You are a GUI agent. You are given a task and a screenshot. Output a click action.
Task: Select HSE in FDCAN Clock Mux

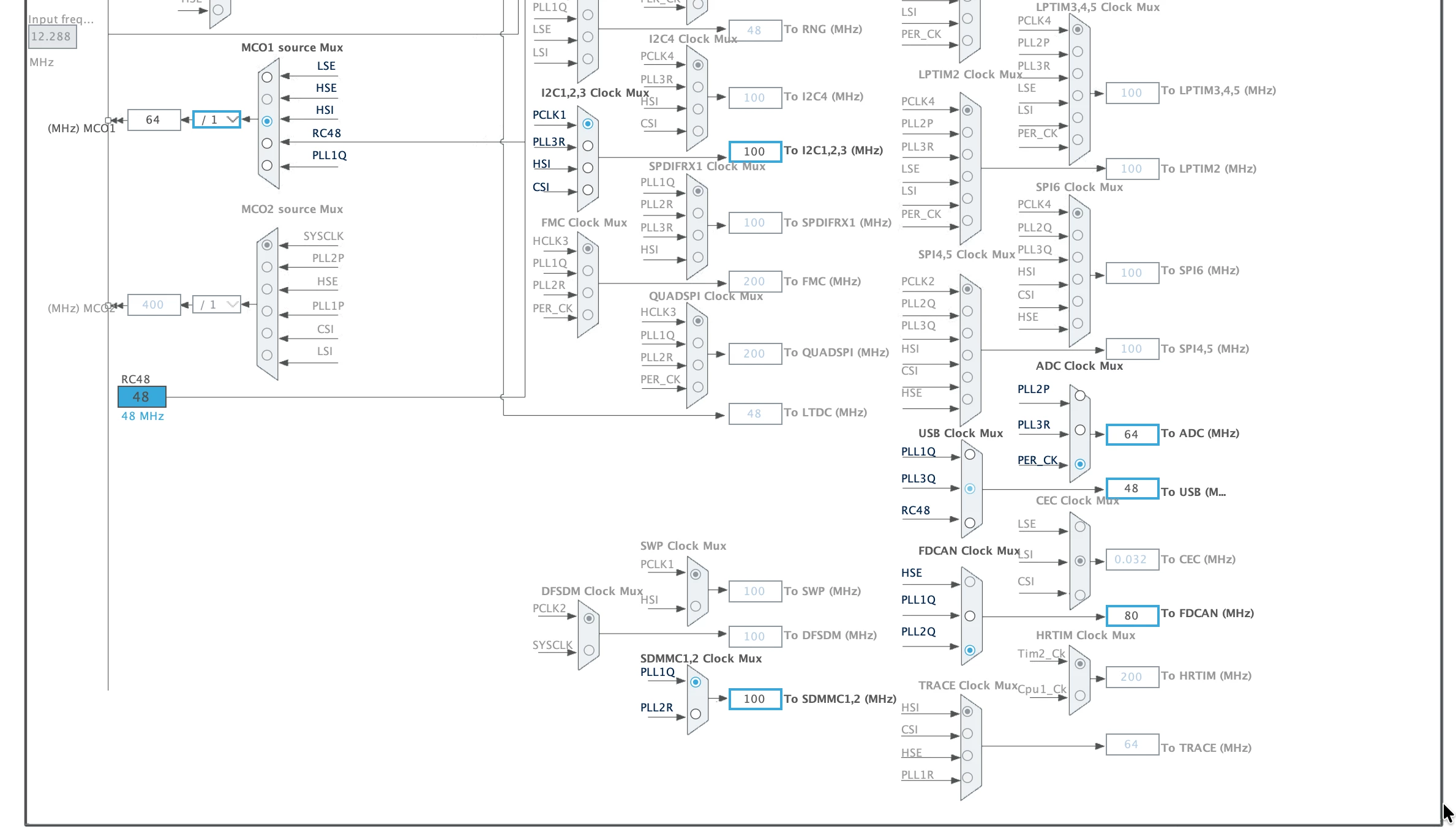970,582
